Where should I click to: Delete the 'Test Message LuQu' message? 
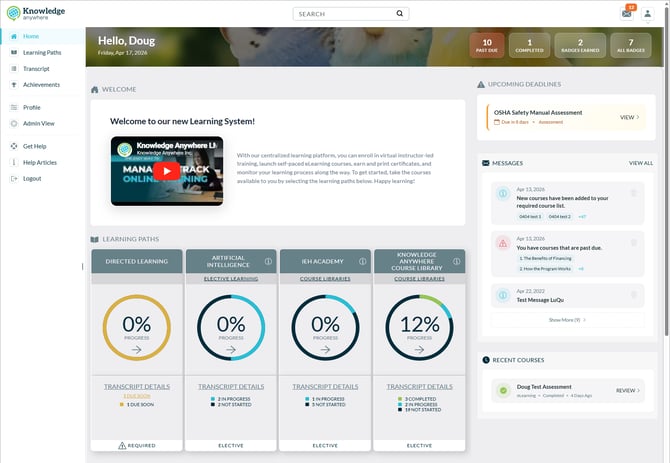(x=634, y=295)
